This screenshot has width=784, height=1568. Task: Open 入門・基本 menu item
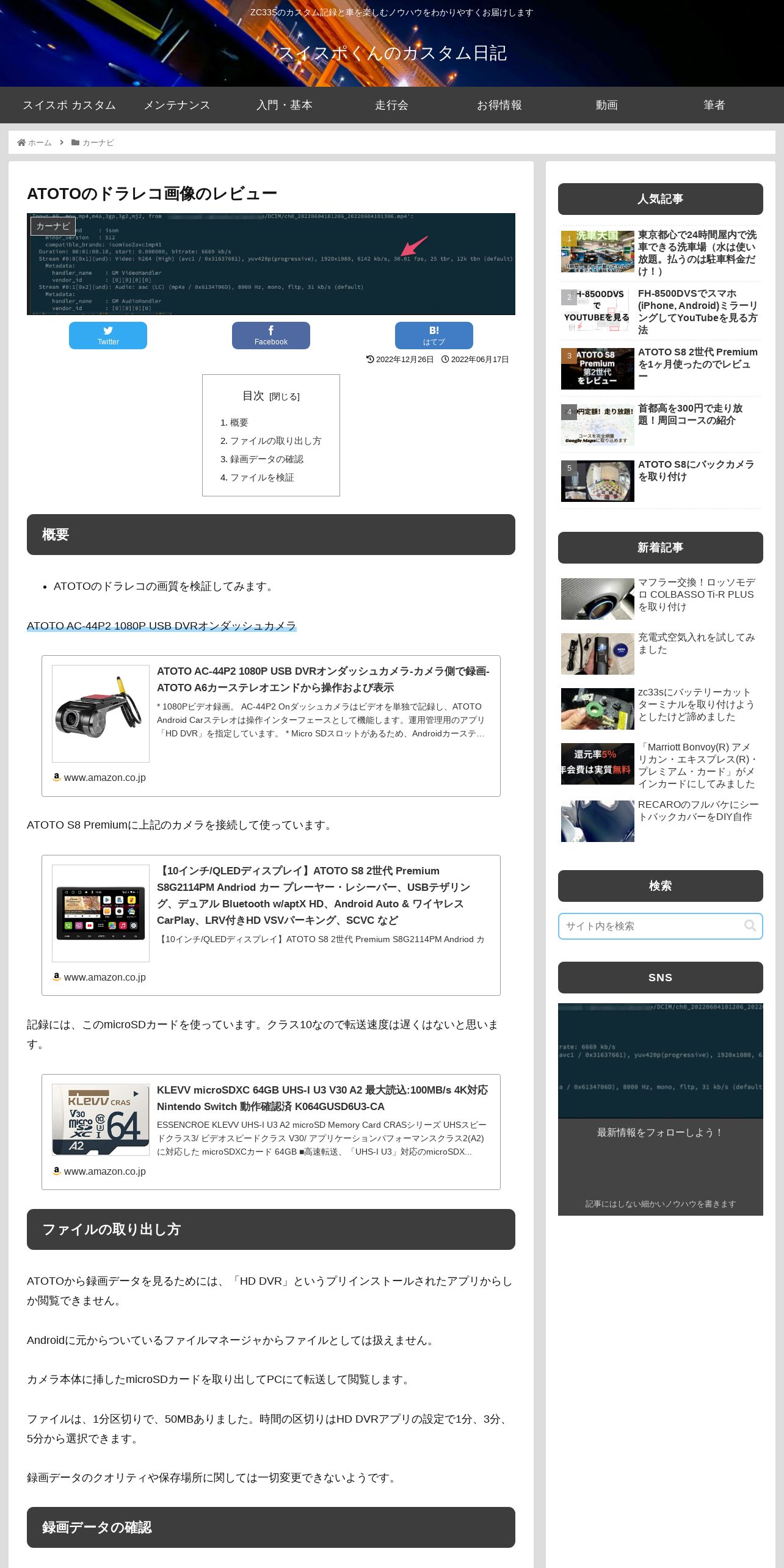click(285, 105)
